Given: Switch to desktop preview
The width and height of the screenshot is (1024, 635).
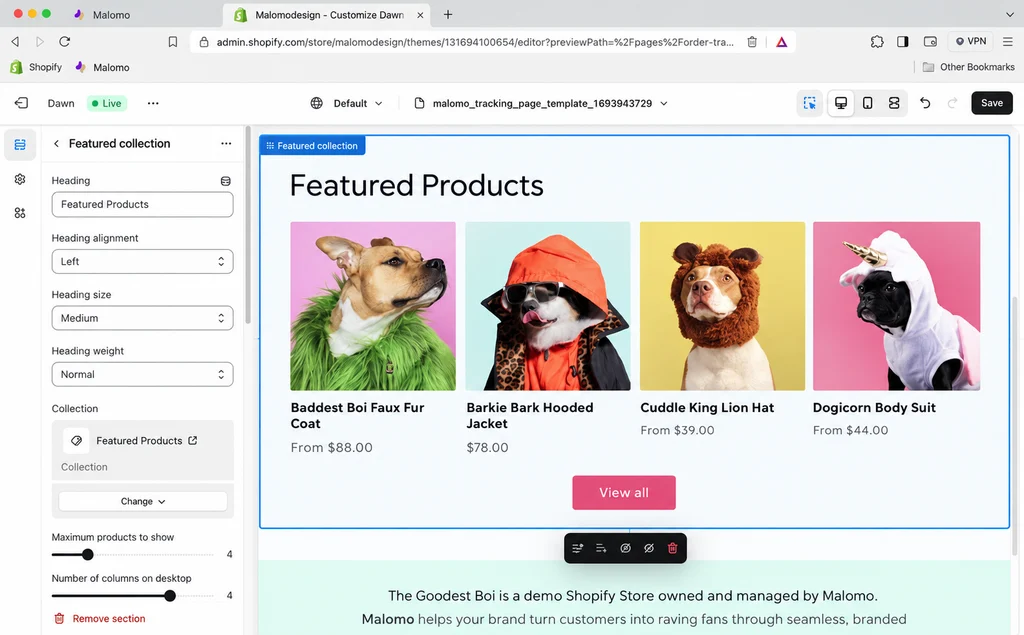Looking at the screenshot, I should [x=840, y=103].
